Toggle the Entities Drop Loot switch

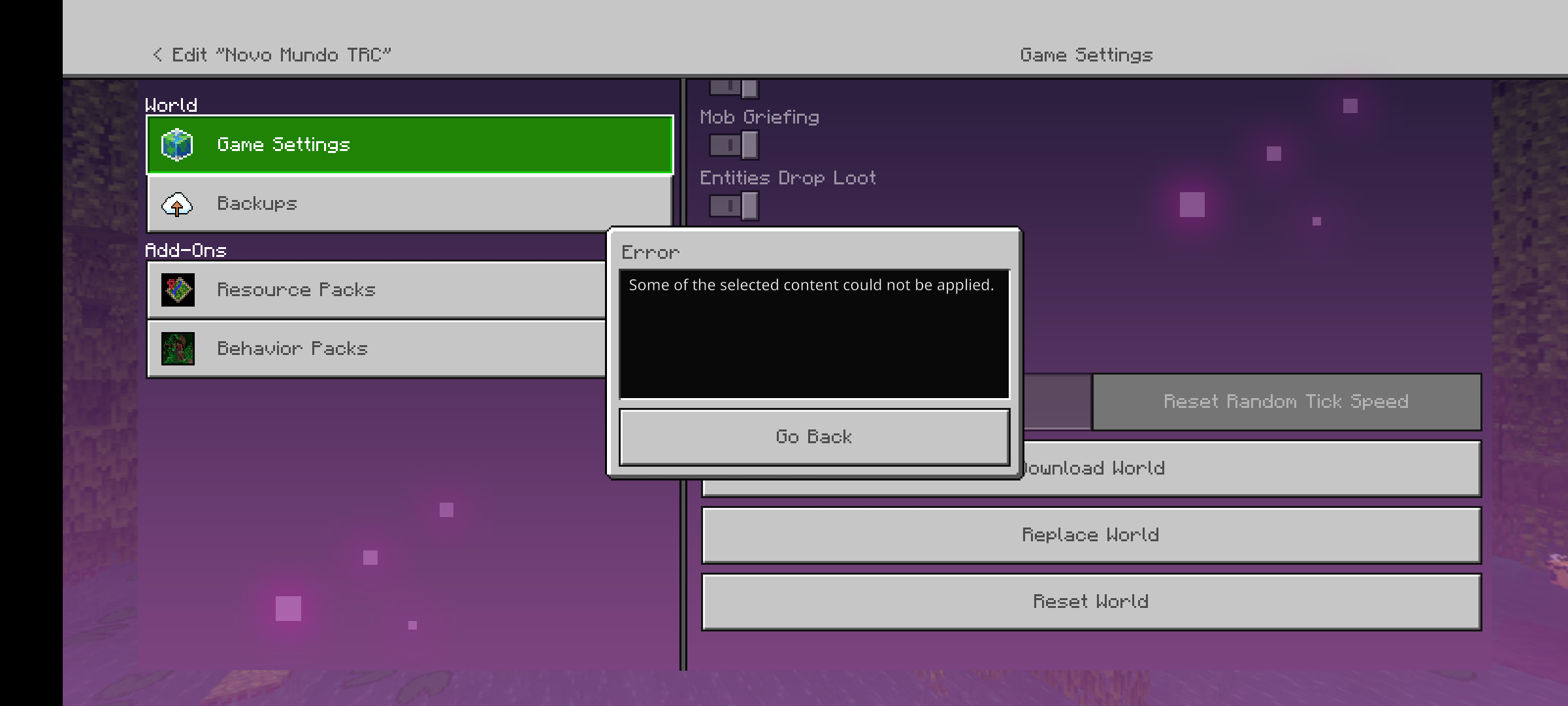click(734, 206)
